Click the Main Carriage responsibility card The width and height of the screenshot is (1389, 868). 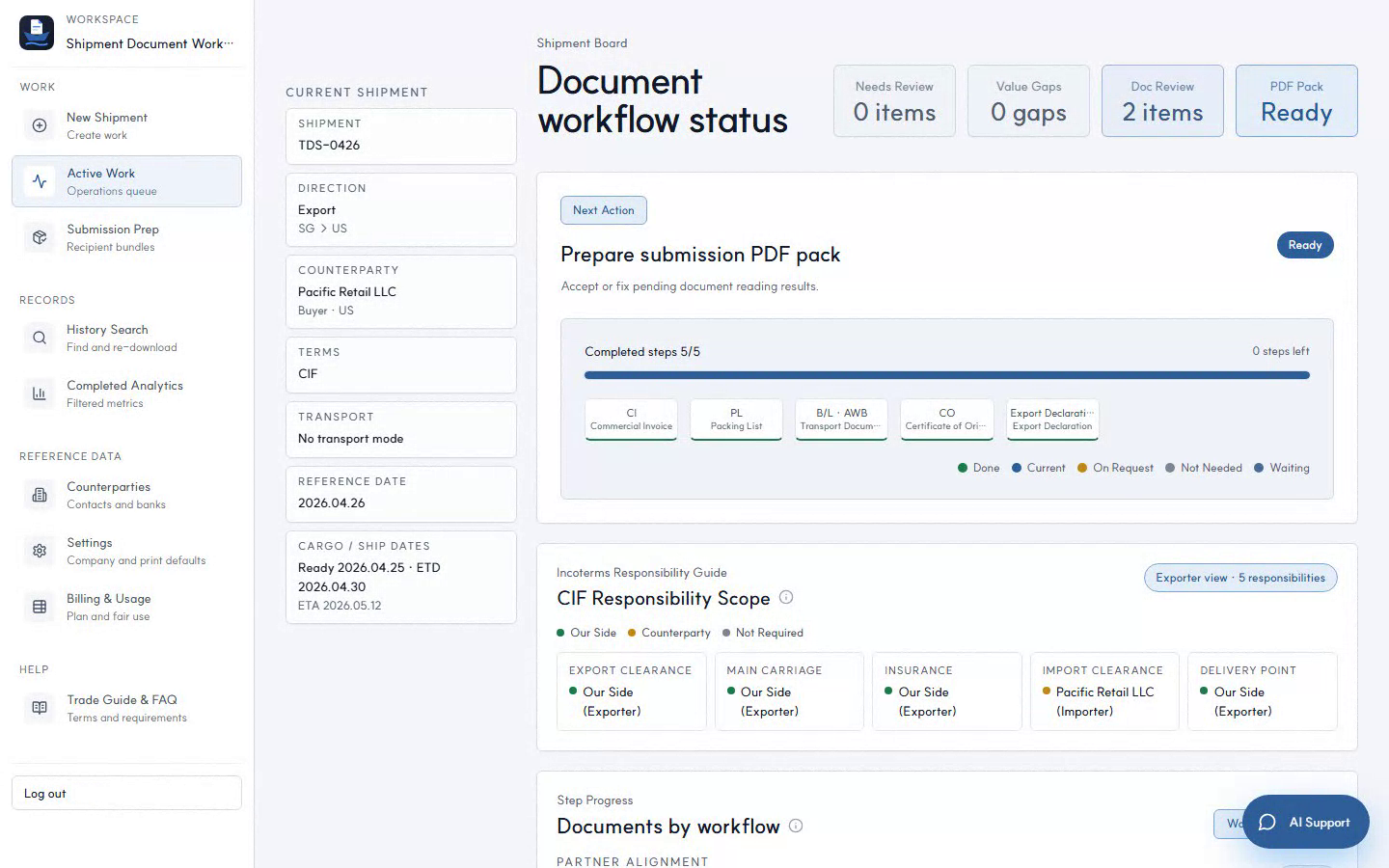click(789, 692)
